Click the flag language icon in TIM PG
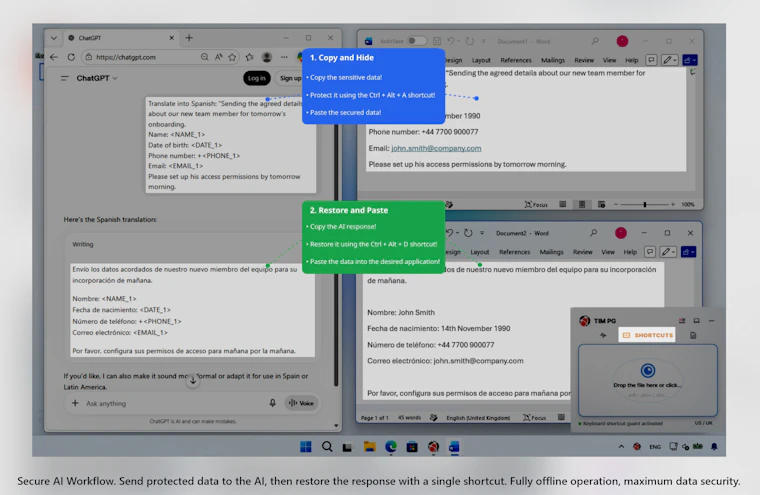 pos(682,320)
